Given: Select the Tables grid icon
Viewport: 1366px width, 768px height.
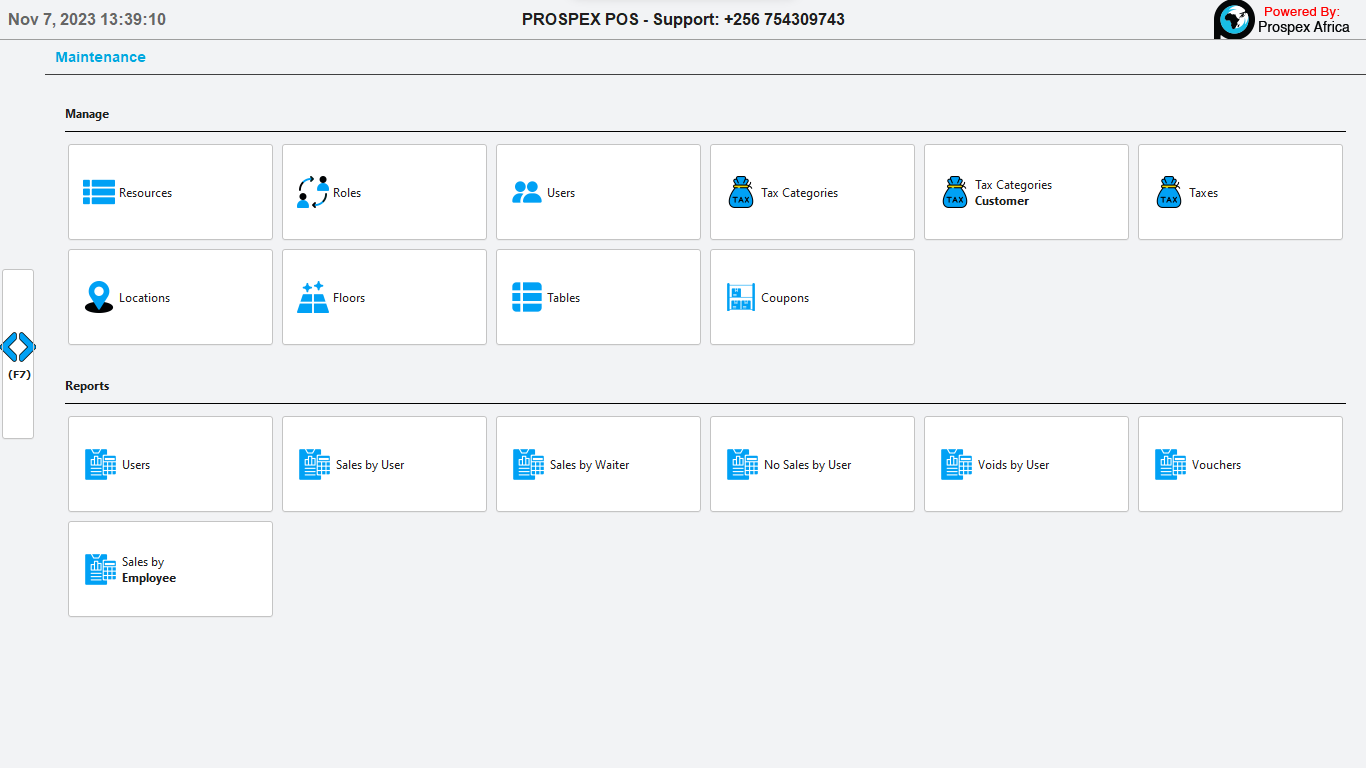Looking at the screenshot, I should tap(526, 297).
